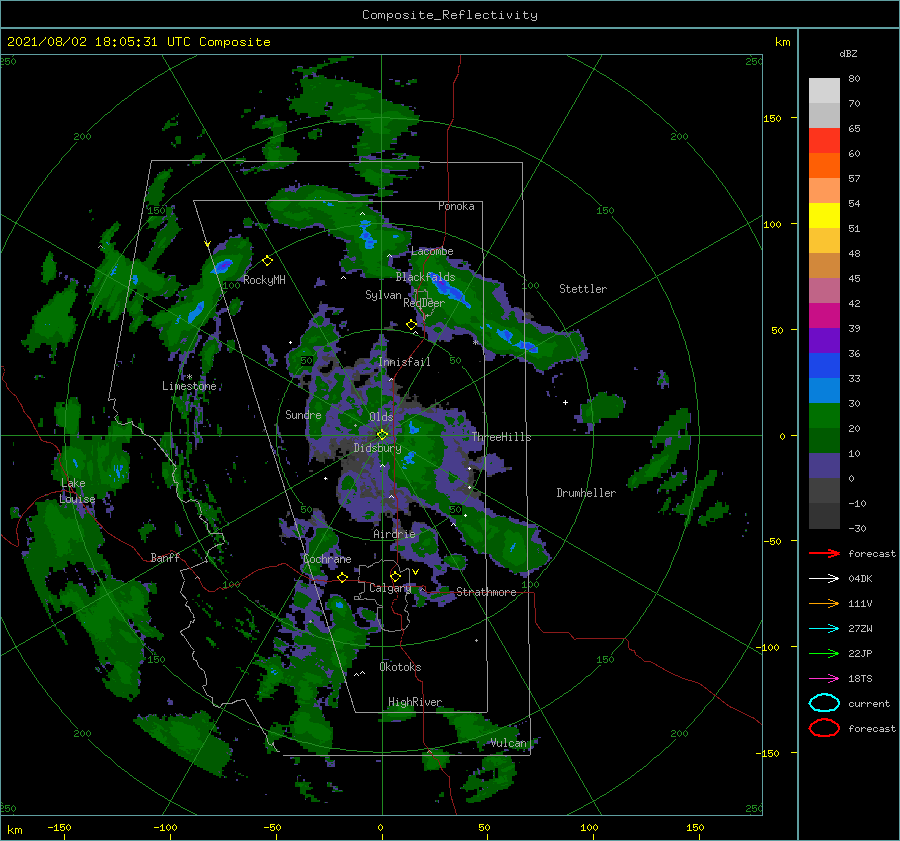The image size is (900, 841).
Task: Click the Sylvan label on the map
Action: [x=383, y=295]
